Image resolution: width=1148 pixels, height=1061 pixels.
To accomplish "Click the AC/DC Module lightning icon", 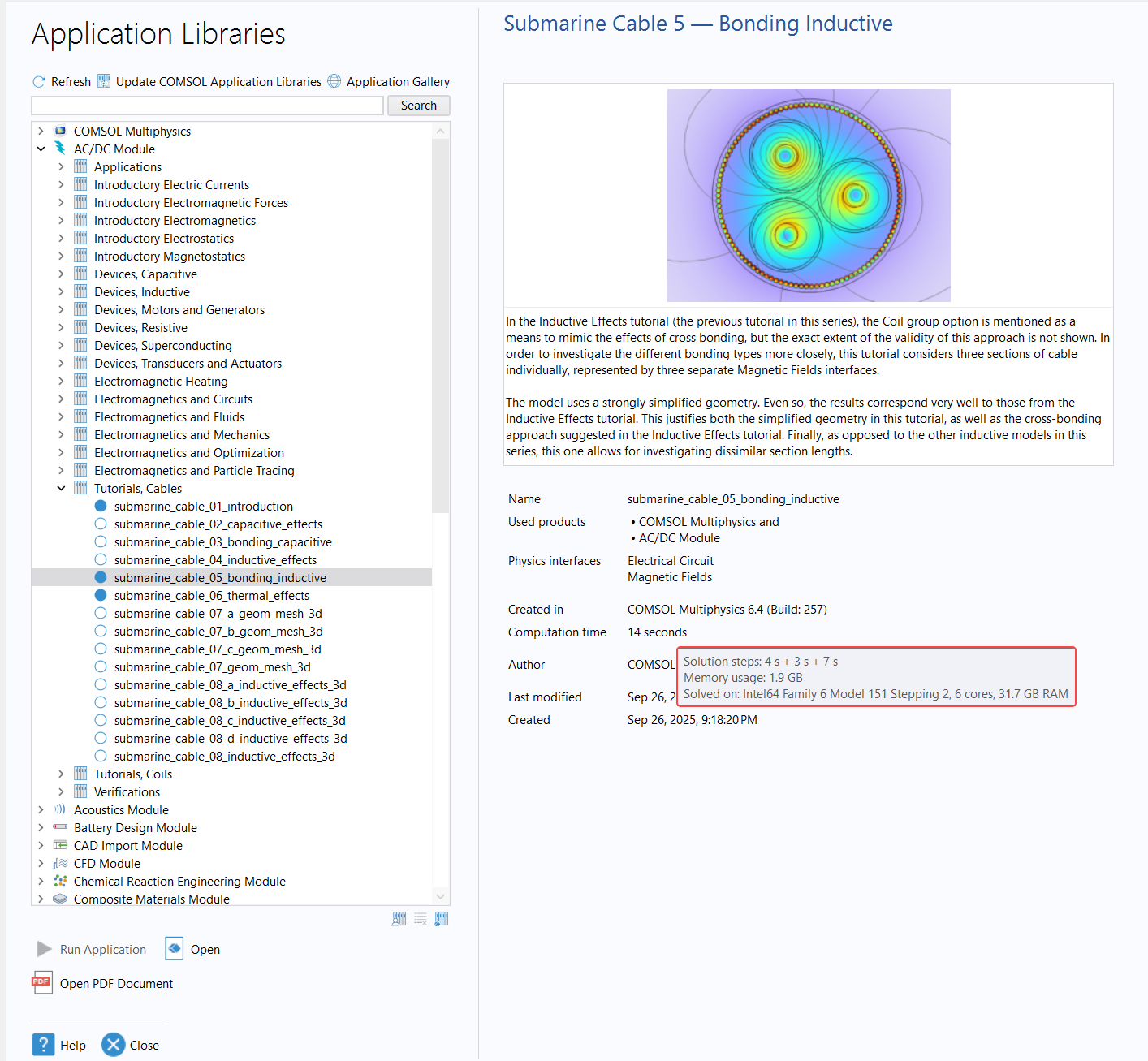I will point(60,149).
